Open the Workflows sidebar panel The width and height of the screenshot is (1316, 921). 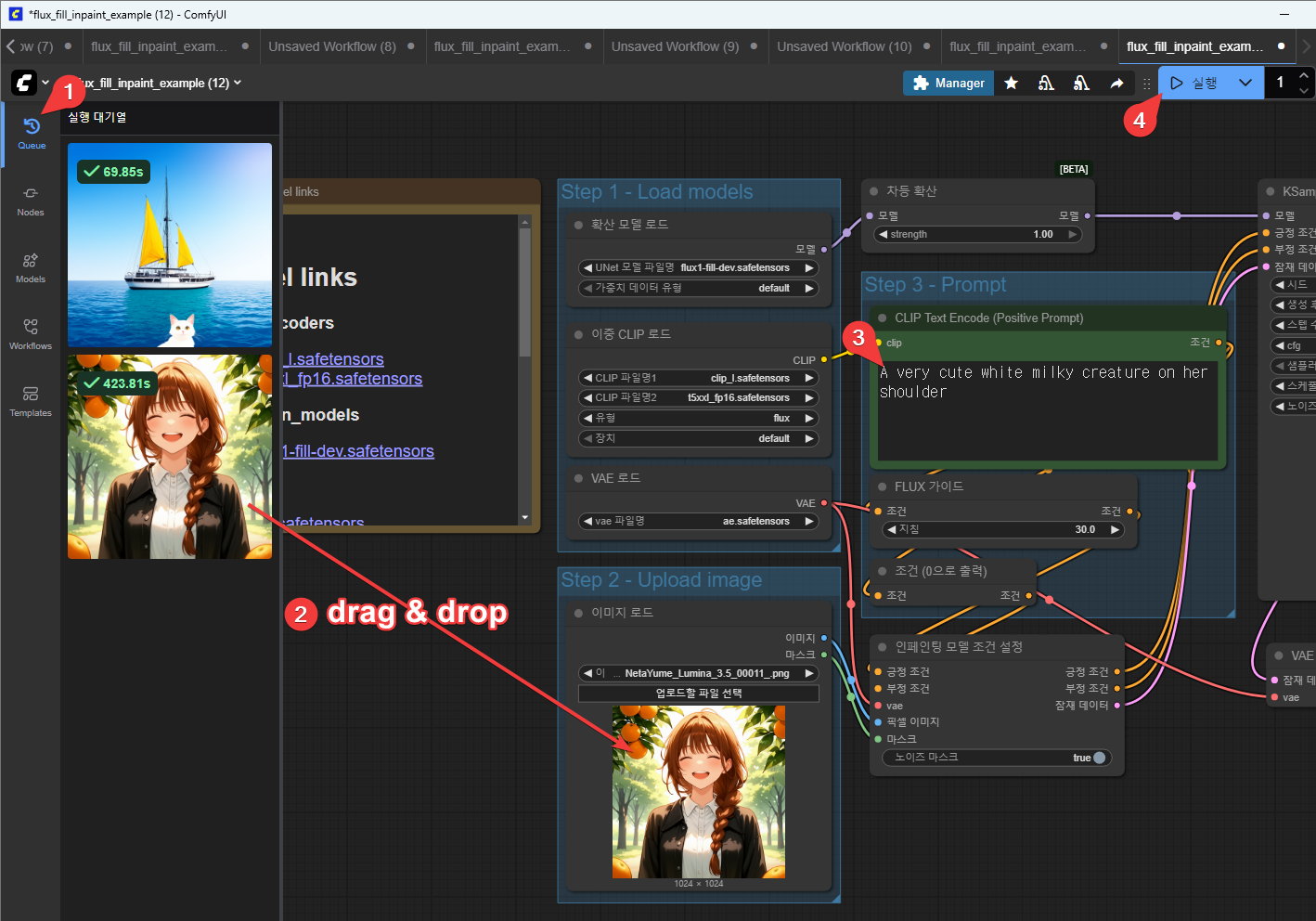click(31, 333)
